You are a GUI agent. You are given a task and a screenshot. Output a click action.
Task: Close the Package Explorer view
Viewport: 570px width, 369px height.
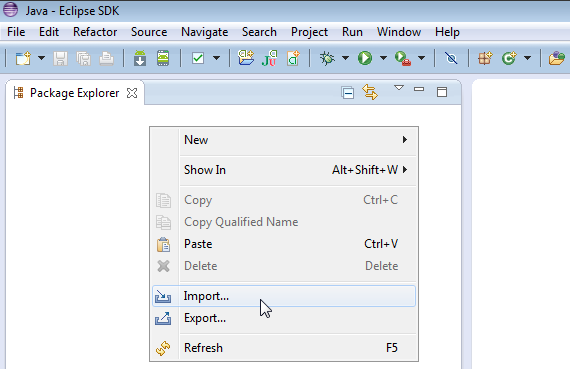[132, 93]
